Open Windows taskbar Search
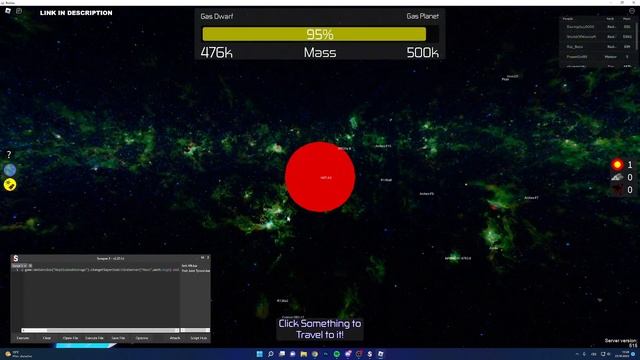Screen dimensions: 640x360 [x=271, y=354]
